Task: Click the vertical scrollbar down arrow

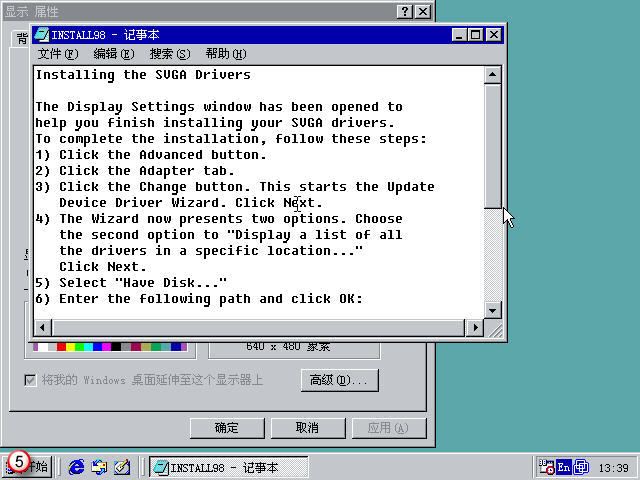Action: tap(493, 311)
